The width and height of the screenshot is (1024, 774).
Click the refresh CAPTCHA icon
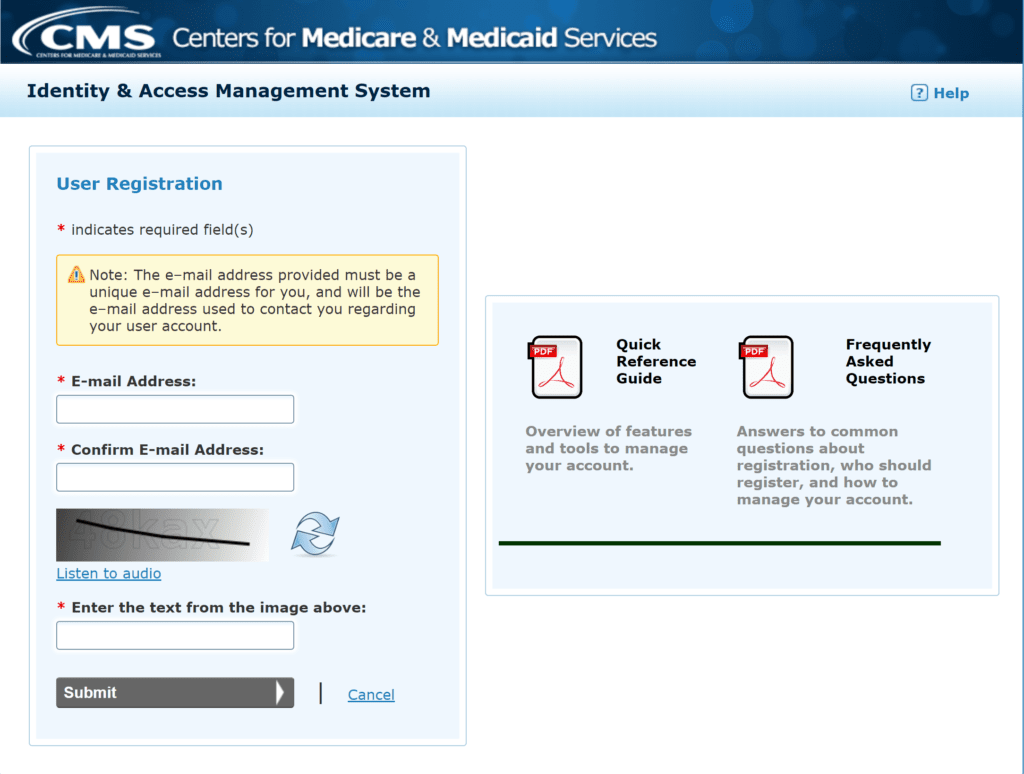click(316, 531)
